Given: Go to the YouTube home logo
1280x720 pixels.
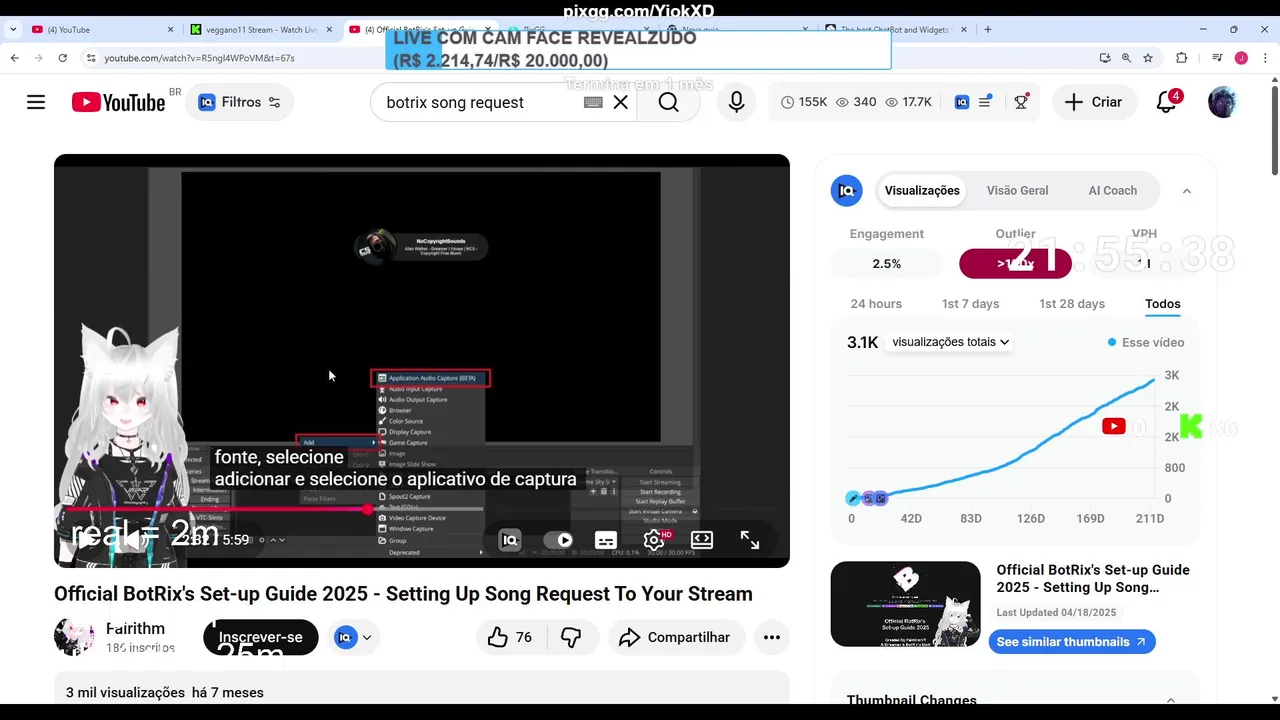Looking at the screenshot, I should (118, 102).
